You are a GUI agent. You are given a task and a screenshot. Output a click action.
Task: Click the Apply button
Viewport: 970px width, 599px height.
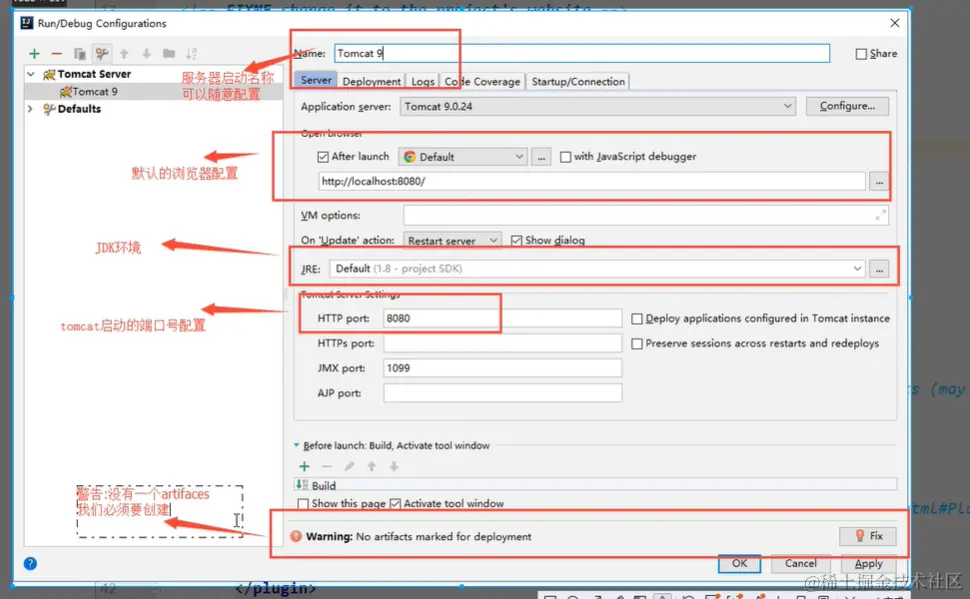[x=869, y=564]
